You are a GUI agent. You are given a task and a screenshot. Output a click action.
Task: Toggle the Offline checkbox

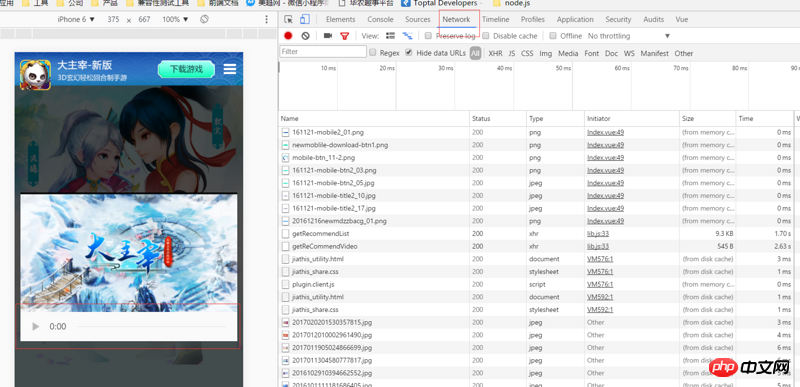pos(553,36)
